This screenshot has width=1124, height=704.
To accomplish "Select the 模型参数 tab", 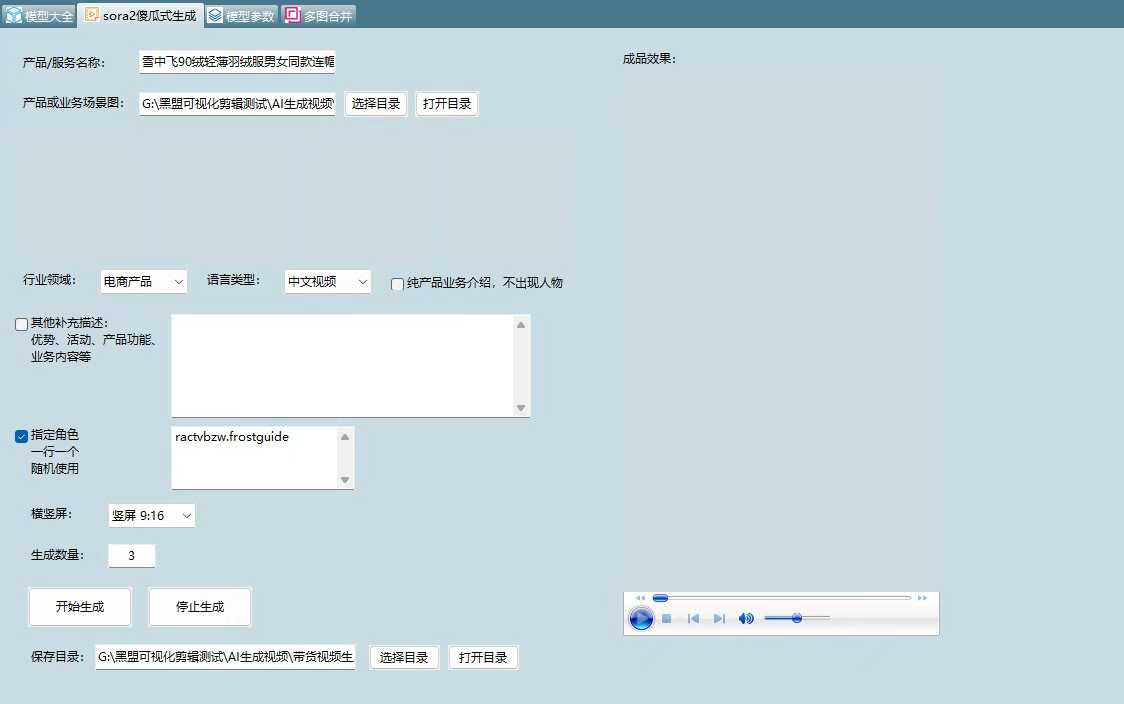I will tap(240, 15).
